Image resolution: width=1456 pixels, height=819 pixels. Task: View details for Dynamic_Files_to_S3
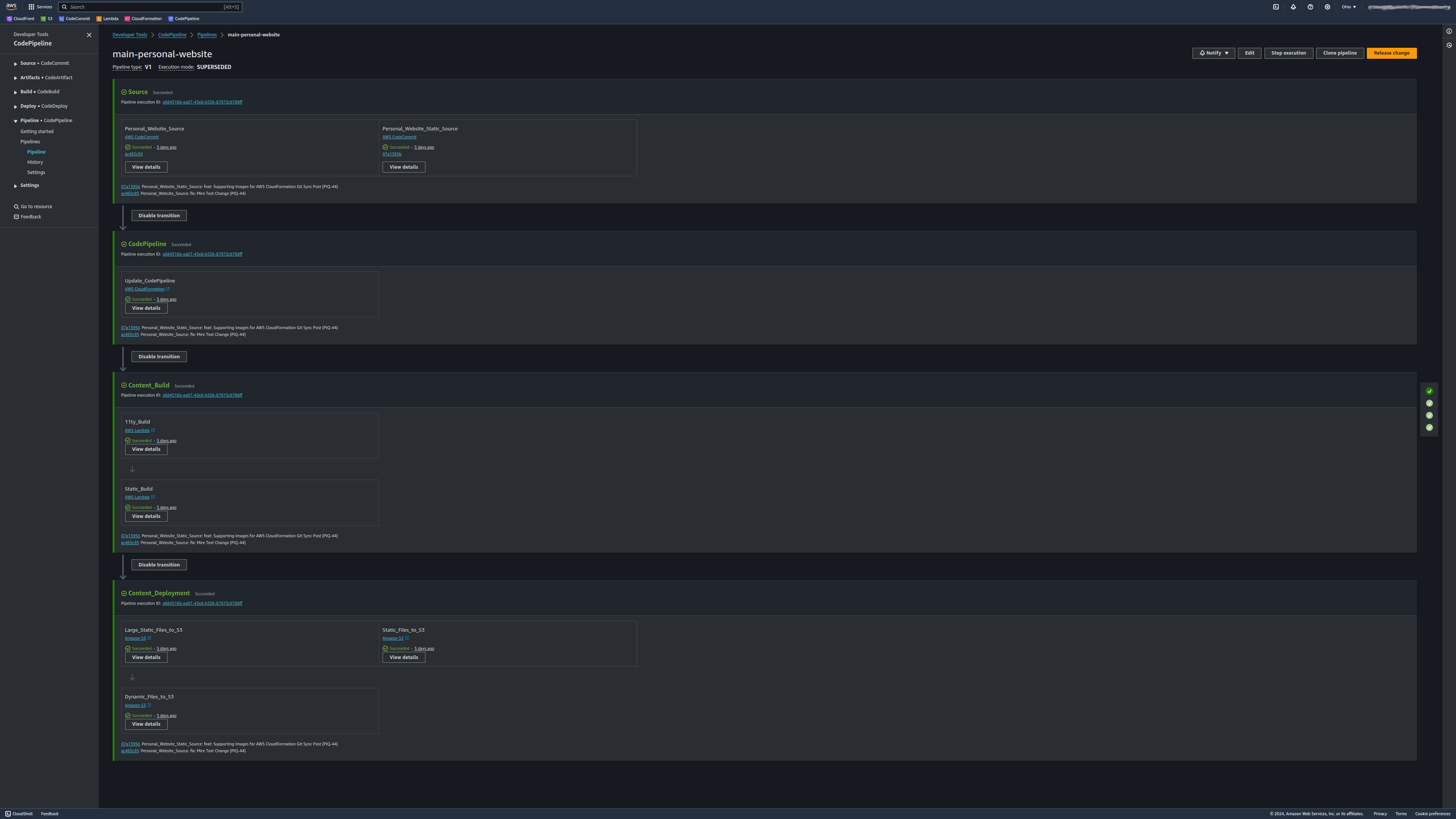146,724
